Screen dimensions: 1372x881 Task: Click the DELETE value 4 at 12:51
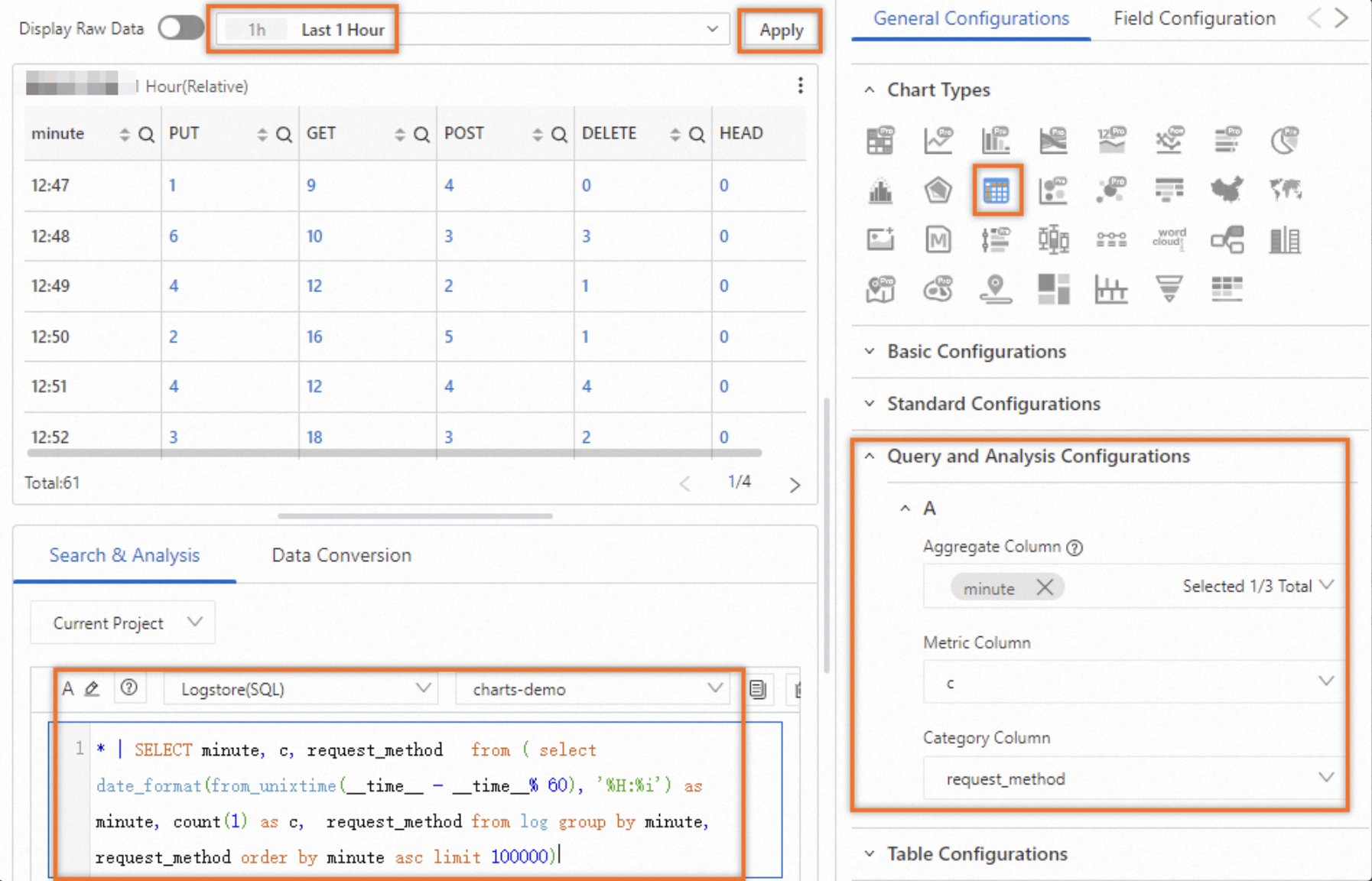coord(587,386)
